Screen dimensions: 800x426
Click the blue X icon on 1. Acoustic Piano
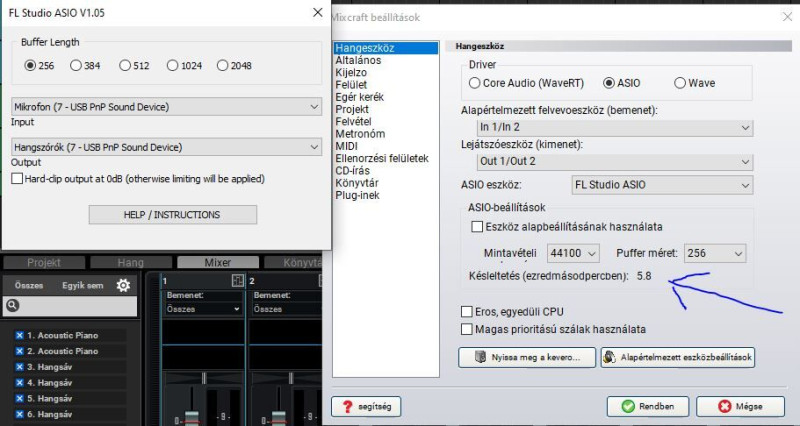(19, 335)
